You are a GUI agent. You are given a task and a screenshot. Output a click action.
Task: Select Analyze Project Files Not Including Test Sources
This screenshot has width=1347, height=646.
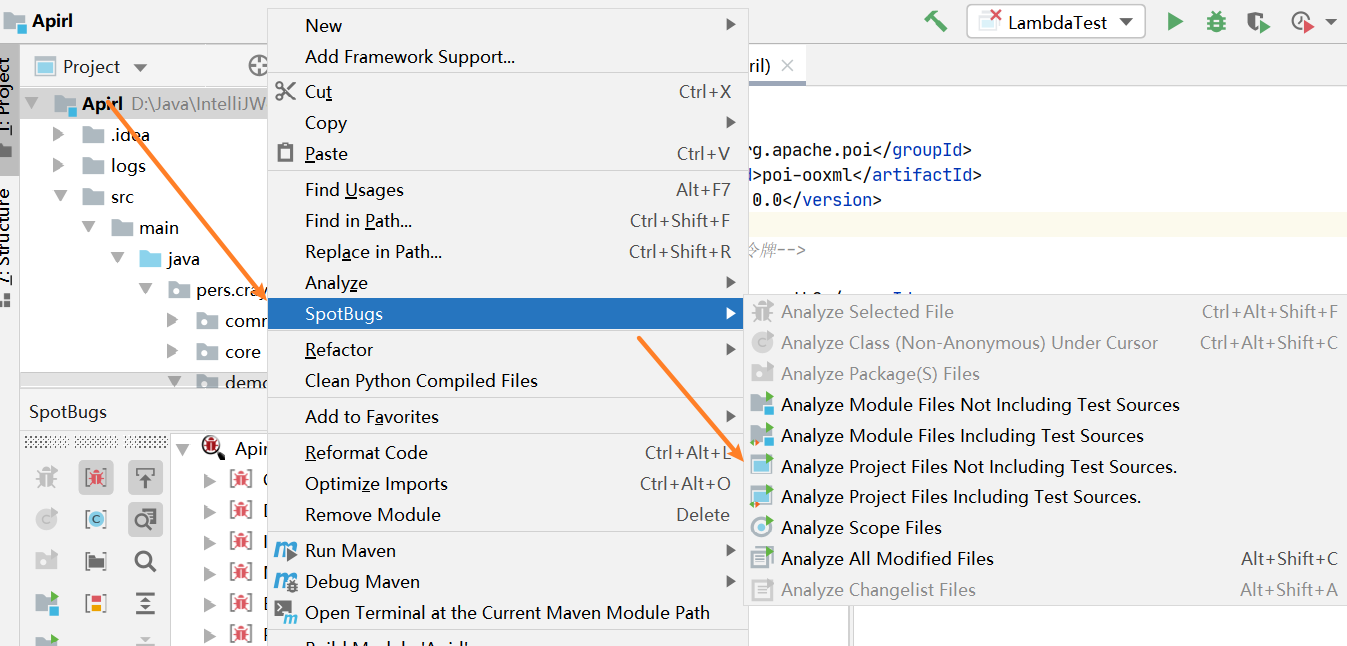click(x=978, y=466)
